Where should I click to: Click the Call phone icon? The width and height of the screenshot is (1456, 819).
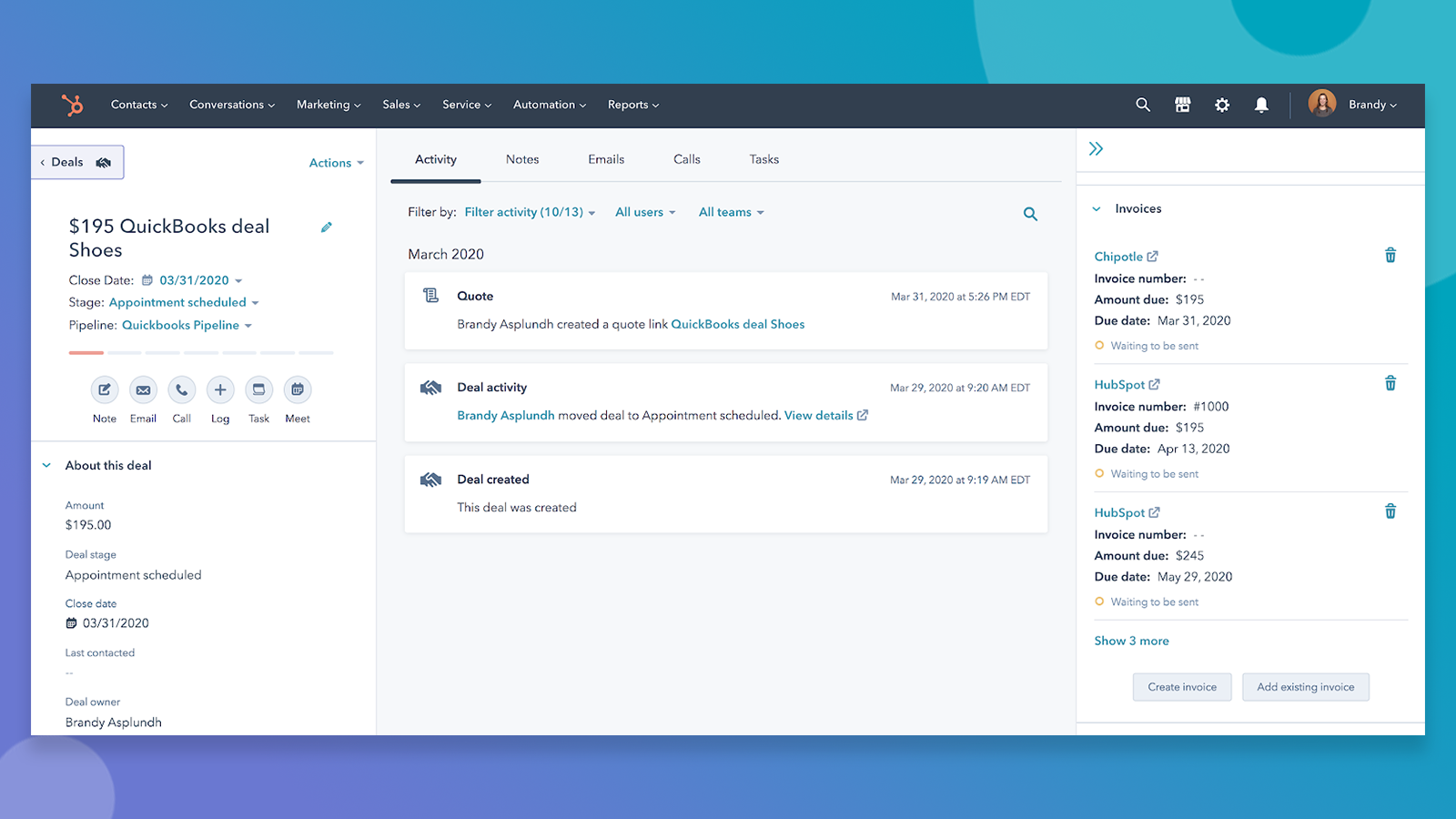point(182,389)
